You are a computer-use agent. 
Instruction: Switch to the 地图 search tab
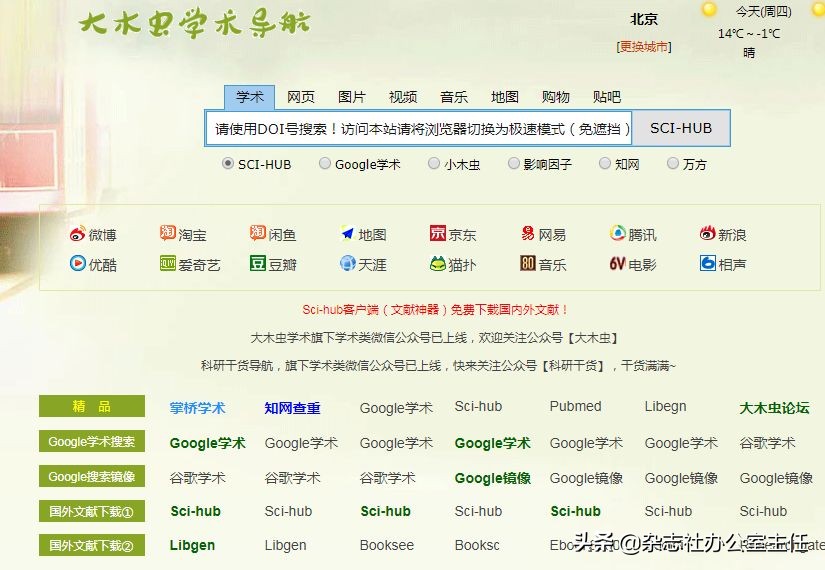coord(505,97)
